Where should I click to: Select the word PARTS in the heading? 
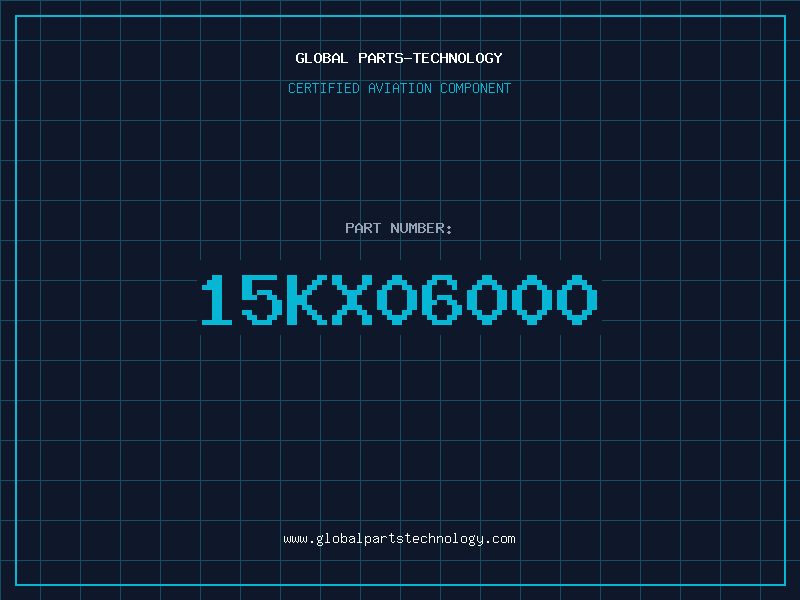pyautogui.click(x=381, y=58)
